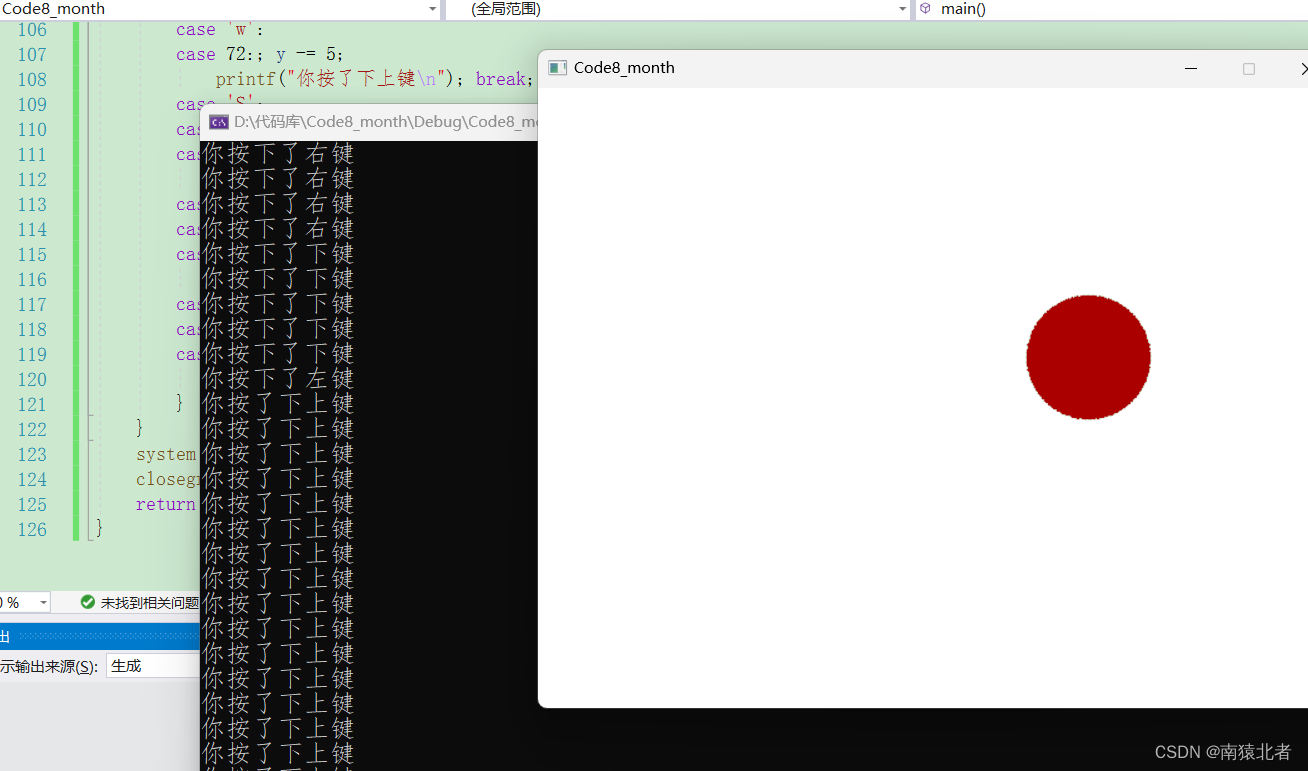1308x771 pixels.
Task: Click line number 126 in the editor
Action: 32,529
